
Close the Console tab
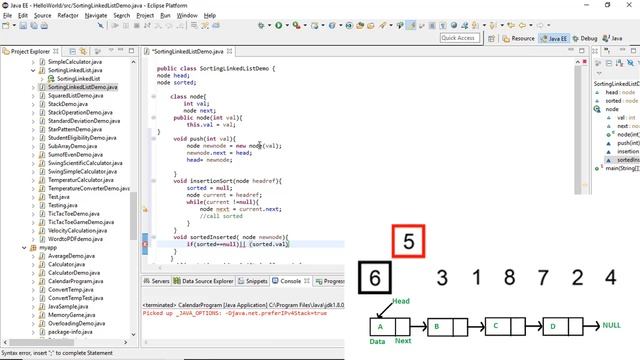(x=307, y=281)
